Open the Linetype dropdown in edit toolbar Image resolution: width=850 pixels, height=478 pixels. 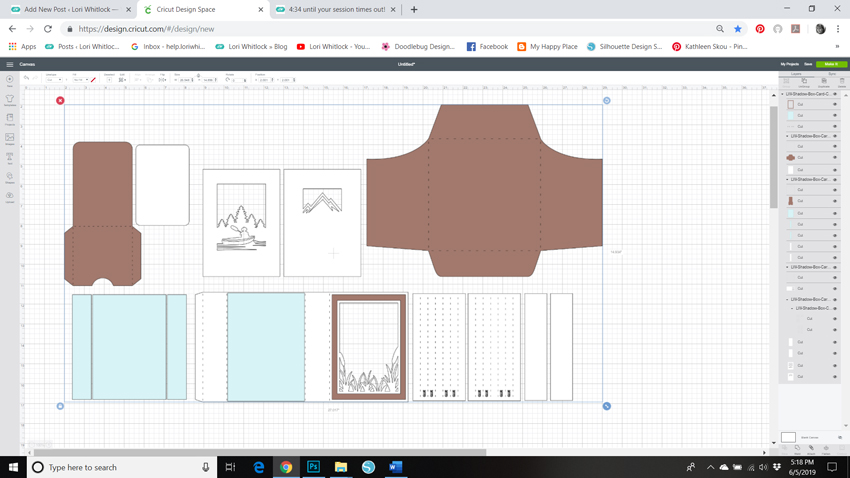(x=53, y=80)
